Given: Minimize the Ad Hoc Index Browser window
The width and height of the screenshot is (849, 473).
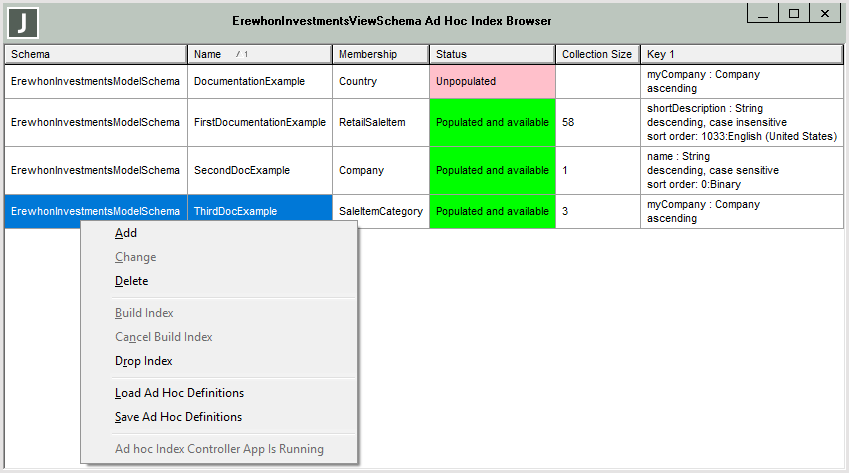Looking at the screenshot, I should point(764,14).
